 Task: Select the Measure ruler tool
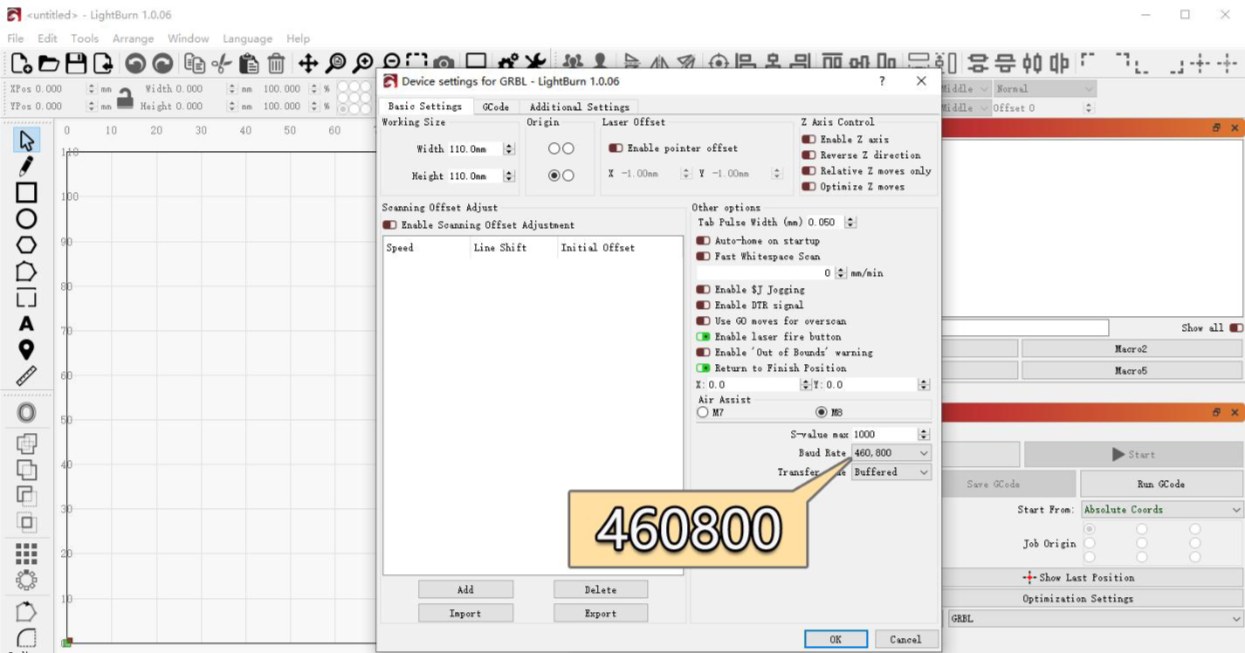26,376
